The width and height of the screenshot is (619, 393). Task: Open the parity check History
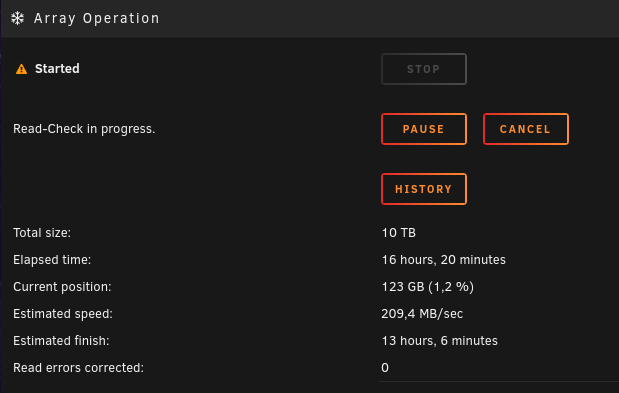click(424, 189)
